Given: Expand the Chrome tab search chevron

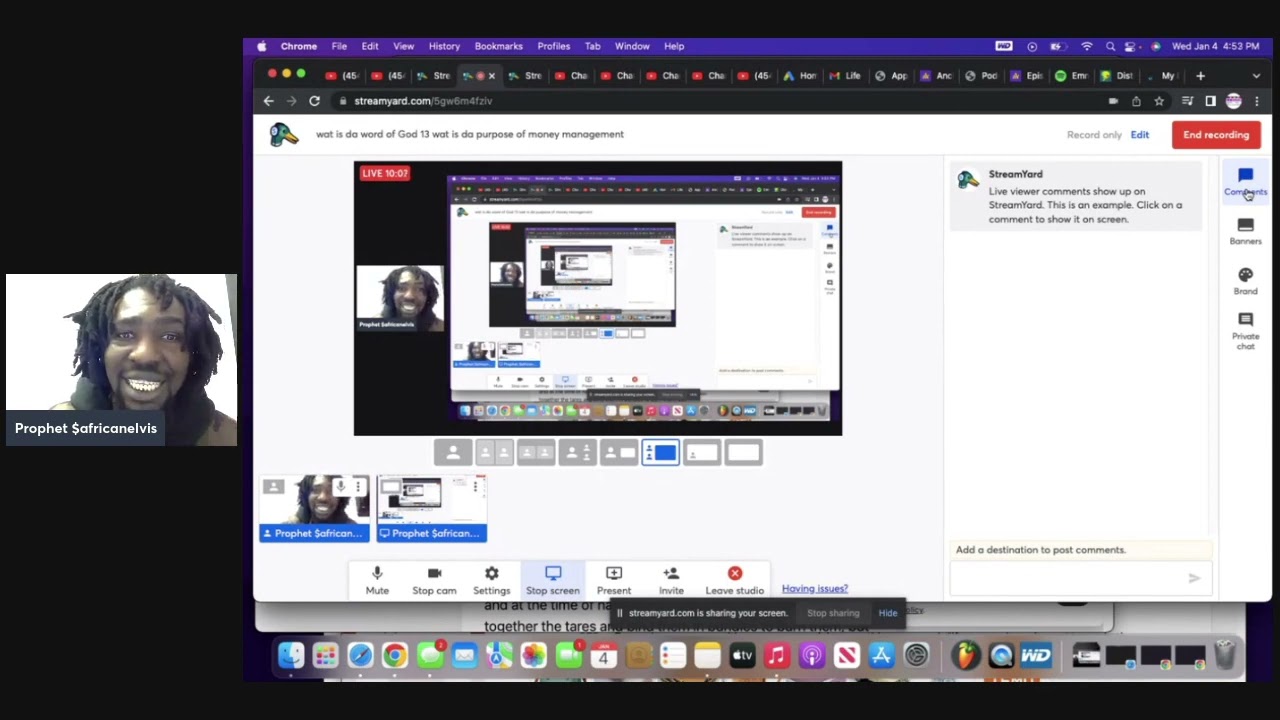Looking at the screenshot, I should pyautogui.click(x=1256, y=76).
